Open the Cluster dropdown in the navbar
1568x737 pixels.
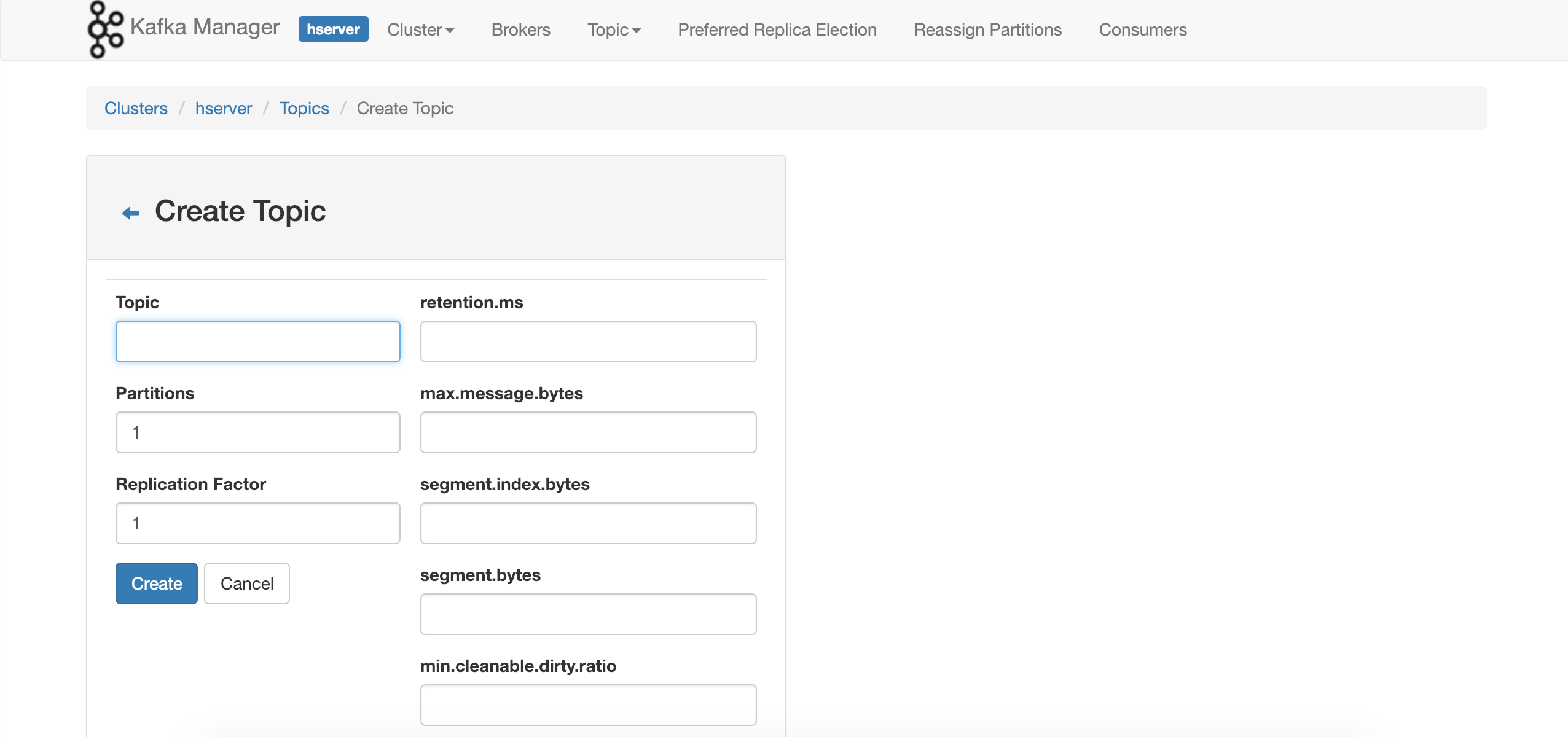pyautogui.click(x=420, y=29)
